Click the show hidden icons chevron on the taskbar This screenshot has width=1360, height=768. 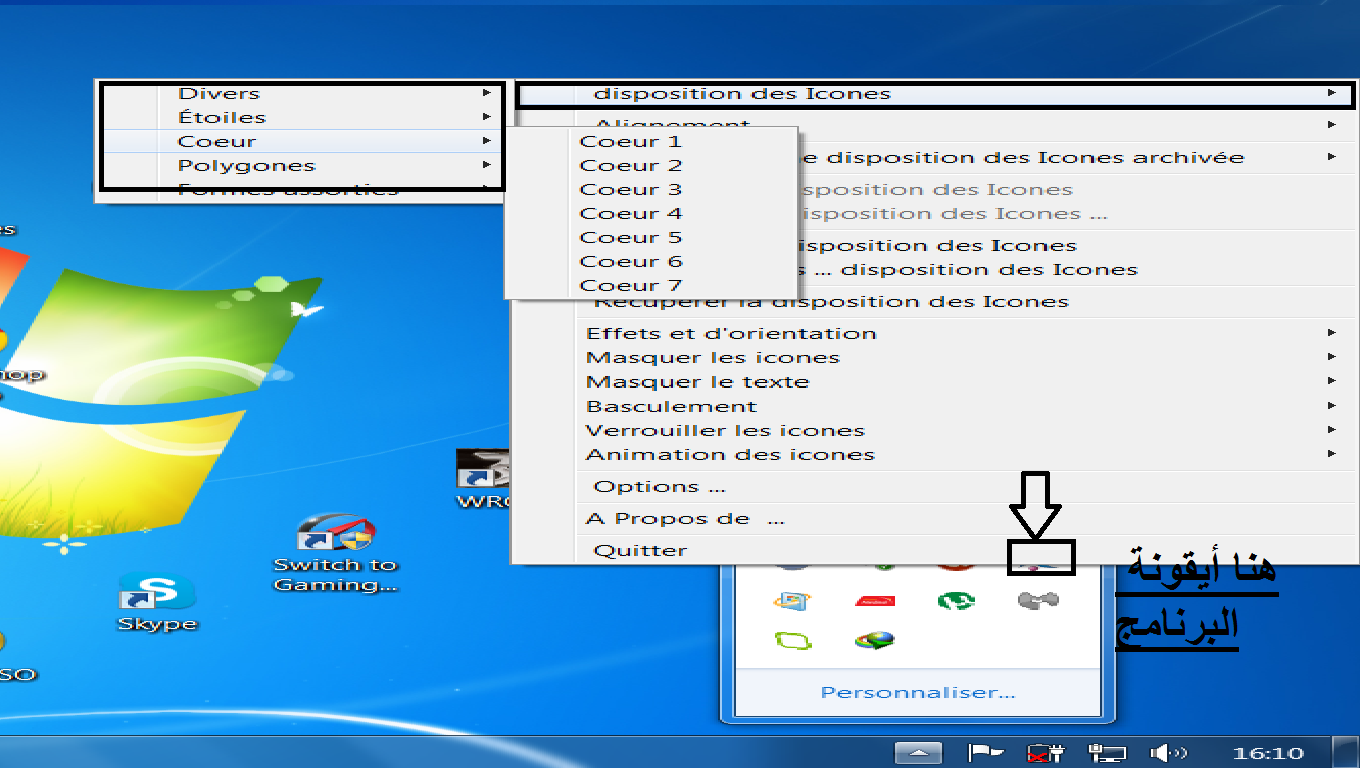point(917,751)
